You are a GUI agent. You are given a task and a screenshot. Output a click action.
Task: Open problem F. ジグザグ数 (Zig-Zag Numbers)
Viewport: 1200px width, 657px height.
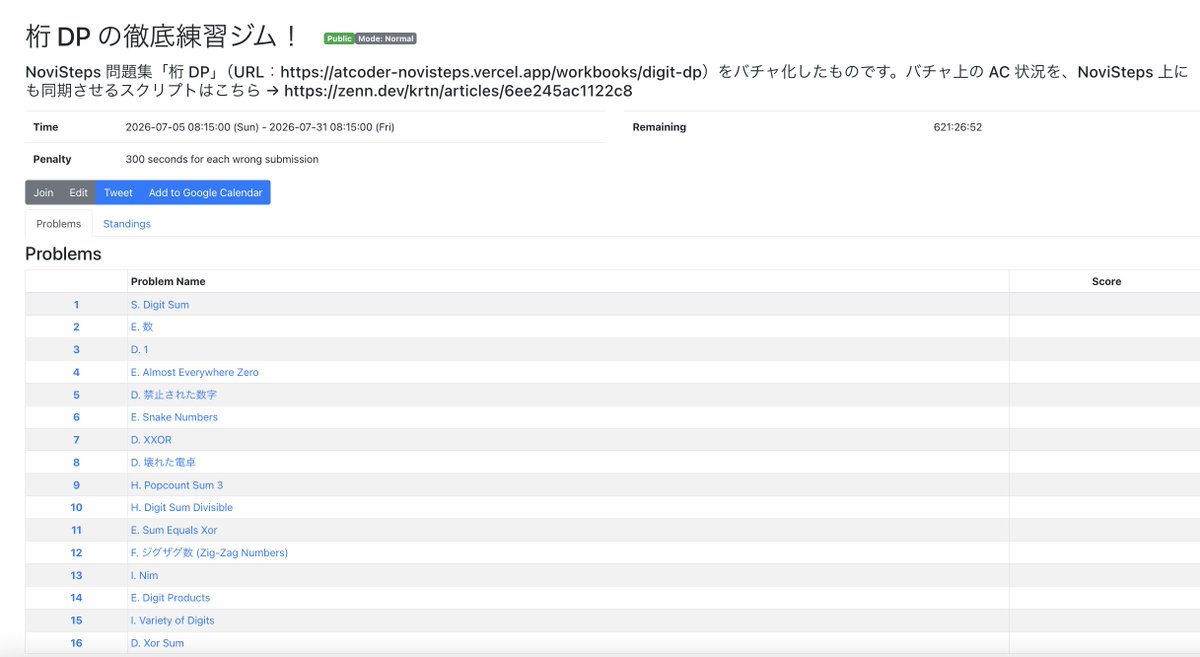point(209,552)
